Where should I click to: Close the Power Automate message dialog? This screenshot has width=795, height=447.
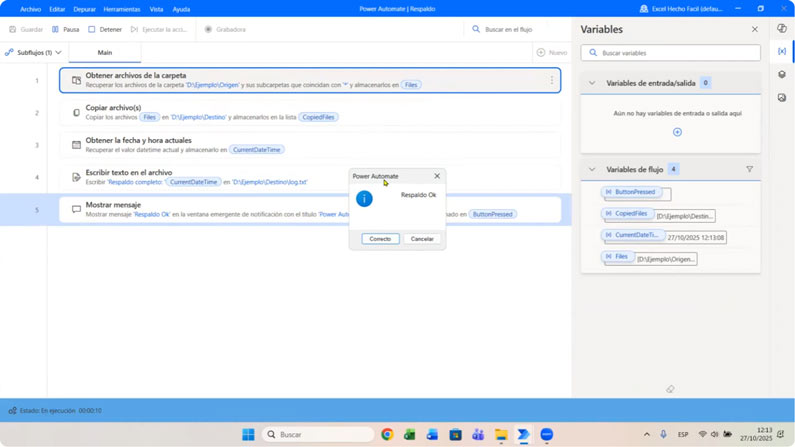437,176
